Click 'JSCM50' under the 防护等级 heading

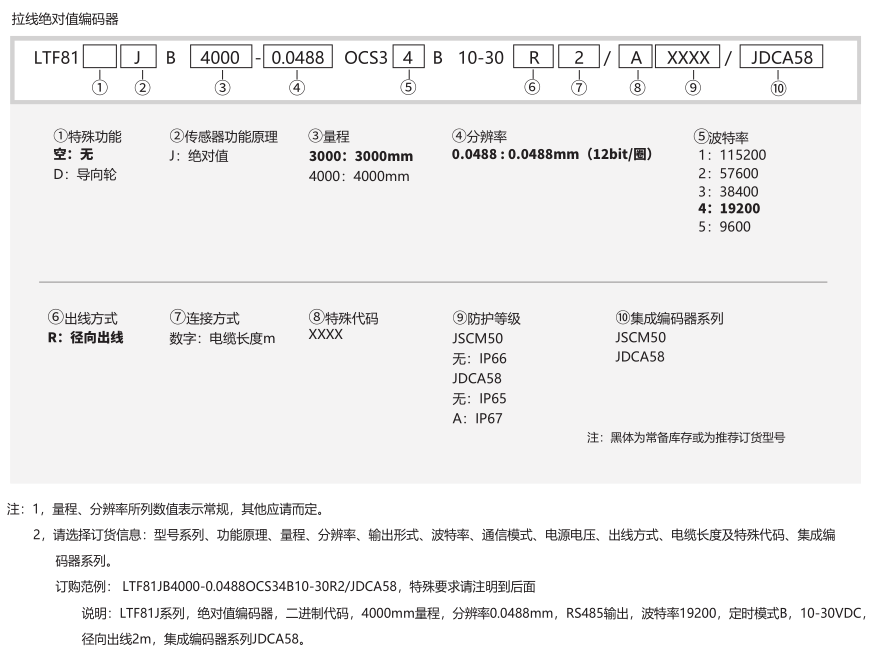click(478, 338)
